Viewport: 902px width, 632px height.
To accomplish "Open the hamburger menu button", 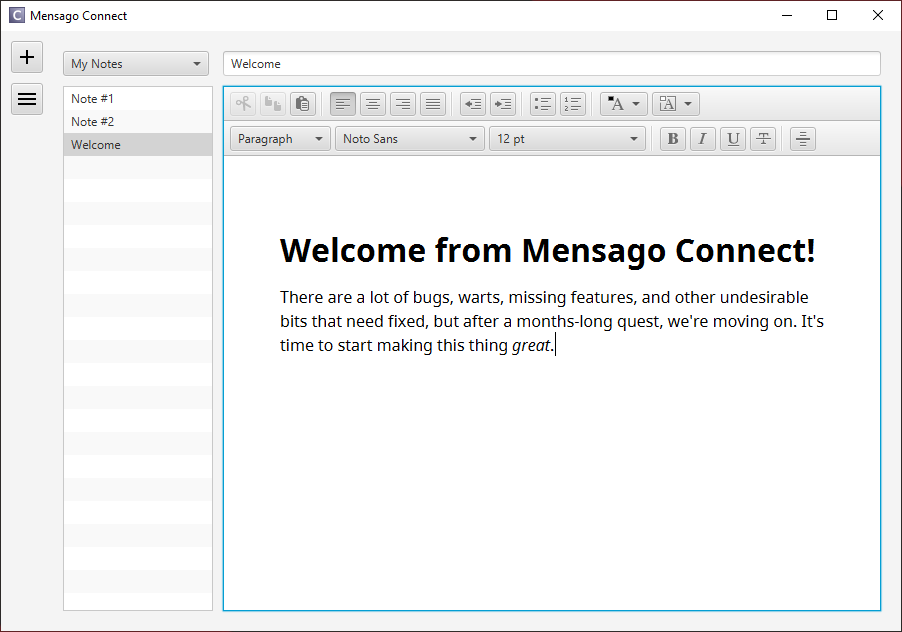I will [27, 99].
